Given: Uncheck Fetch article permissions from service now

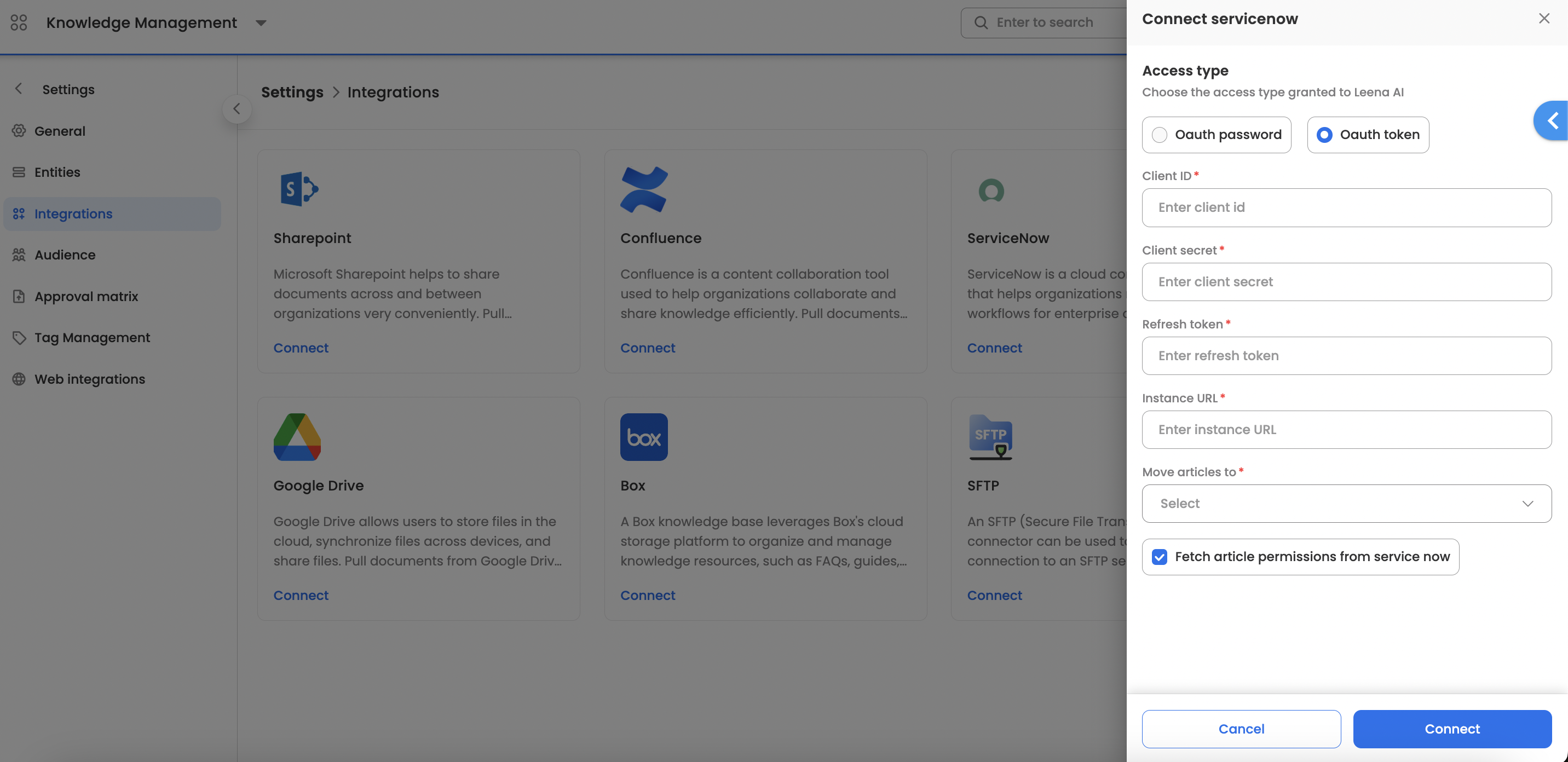Looking at the screenshot, I should click(1159, 557).
